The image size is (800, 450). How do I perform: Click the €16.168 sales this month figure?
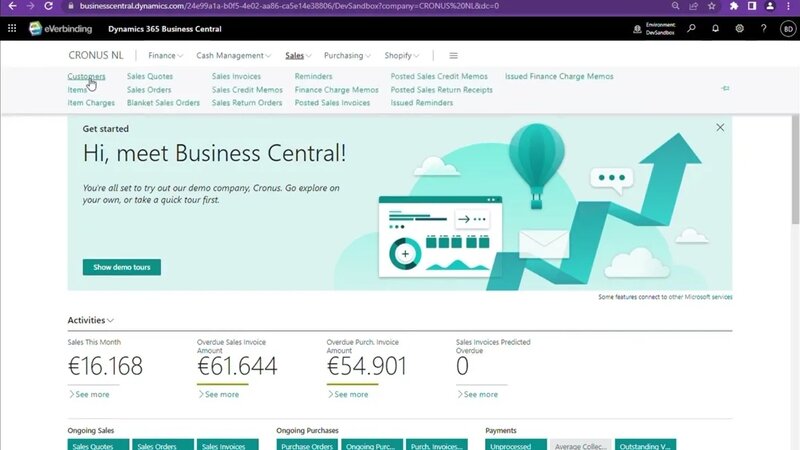105,366
